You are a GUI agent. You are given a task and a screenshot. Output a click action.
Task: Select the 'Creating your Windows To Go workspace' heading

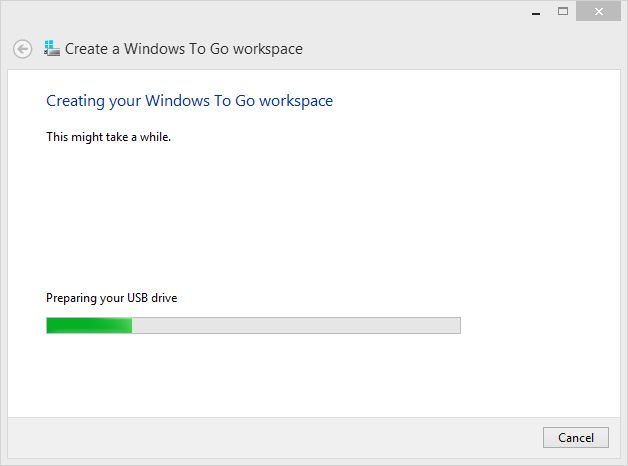[189, 101]
